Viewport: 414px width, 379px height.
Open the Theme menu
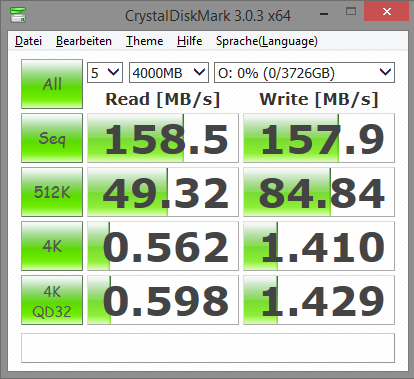tap(144, 41)
